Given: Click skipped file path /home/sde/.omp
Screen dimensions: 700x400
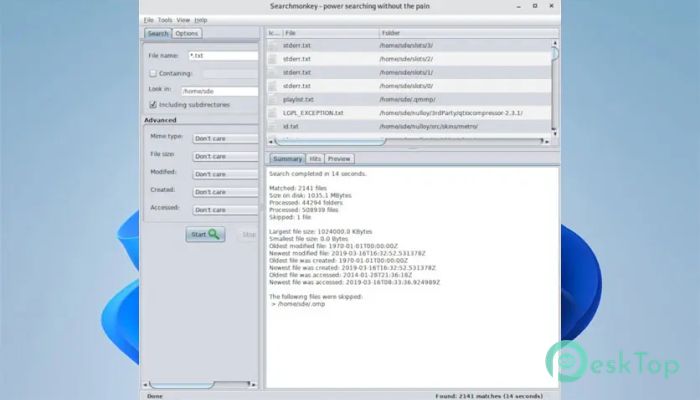Looking at the screenshot, I should pos(301,304).
